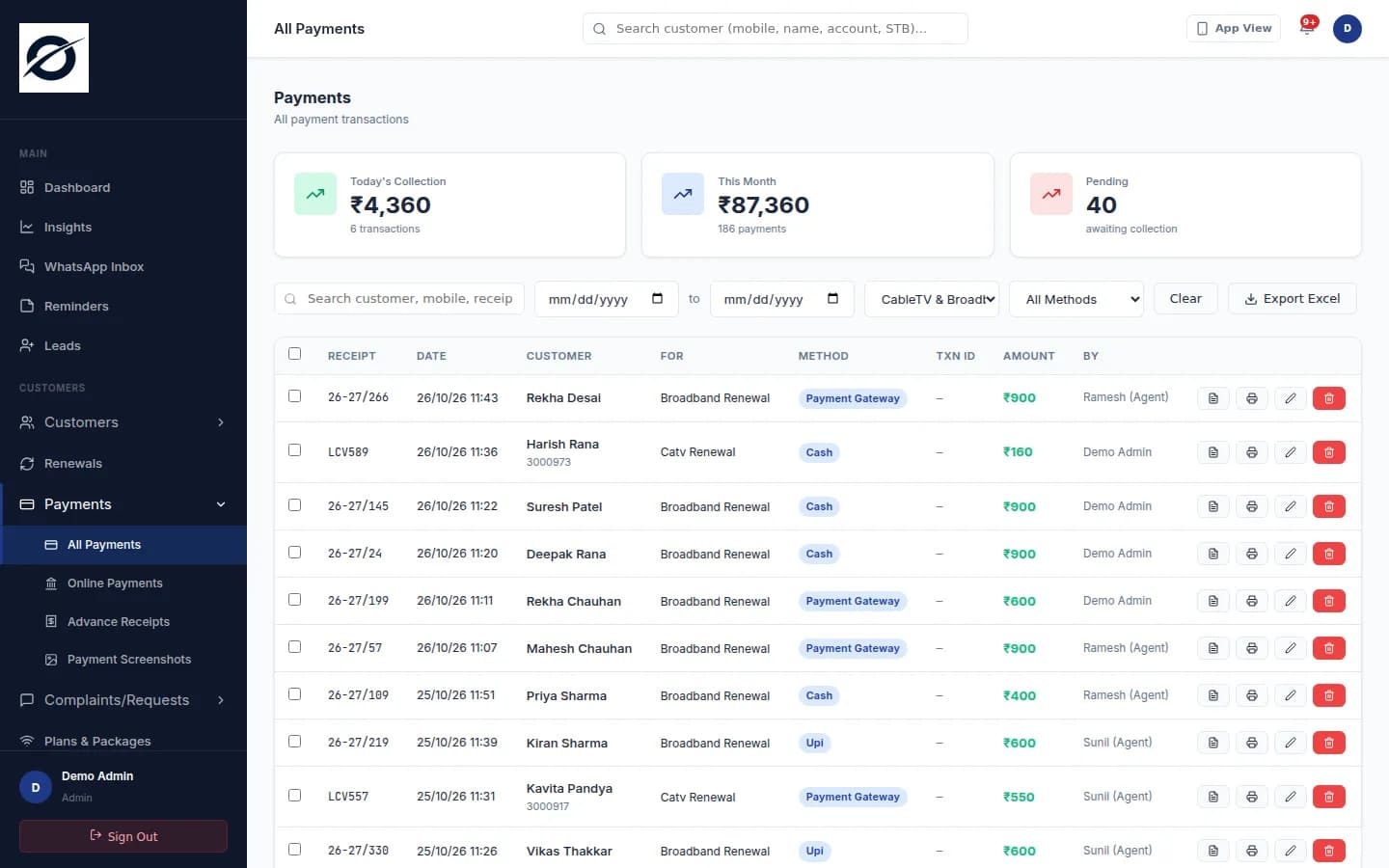Viewport: 1389px width, 868px height.
Task: Print receipt for Rekha Desai payment
Action: [1252, 398]
